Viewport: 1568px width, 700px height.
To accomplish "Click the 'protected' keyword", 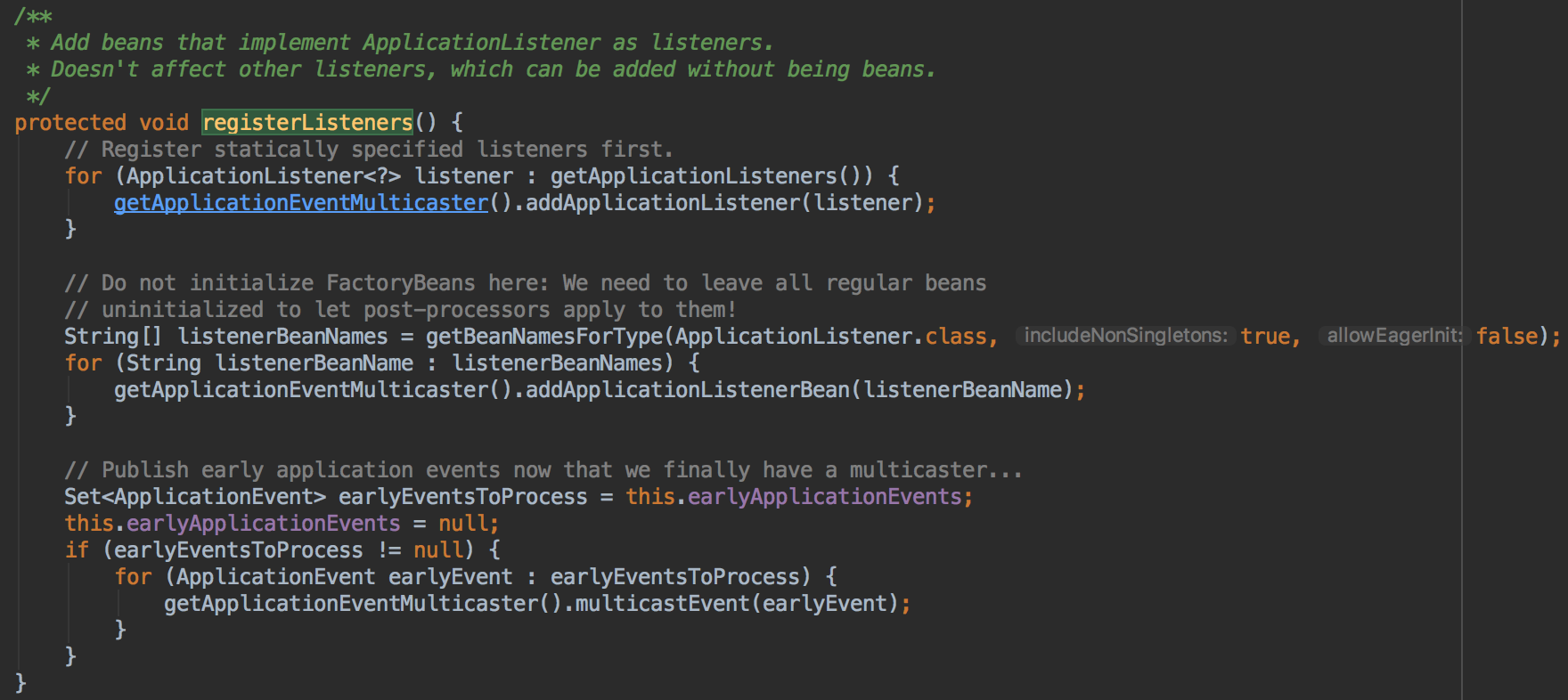I will click(70, 123).
